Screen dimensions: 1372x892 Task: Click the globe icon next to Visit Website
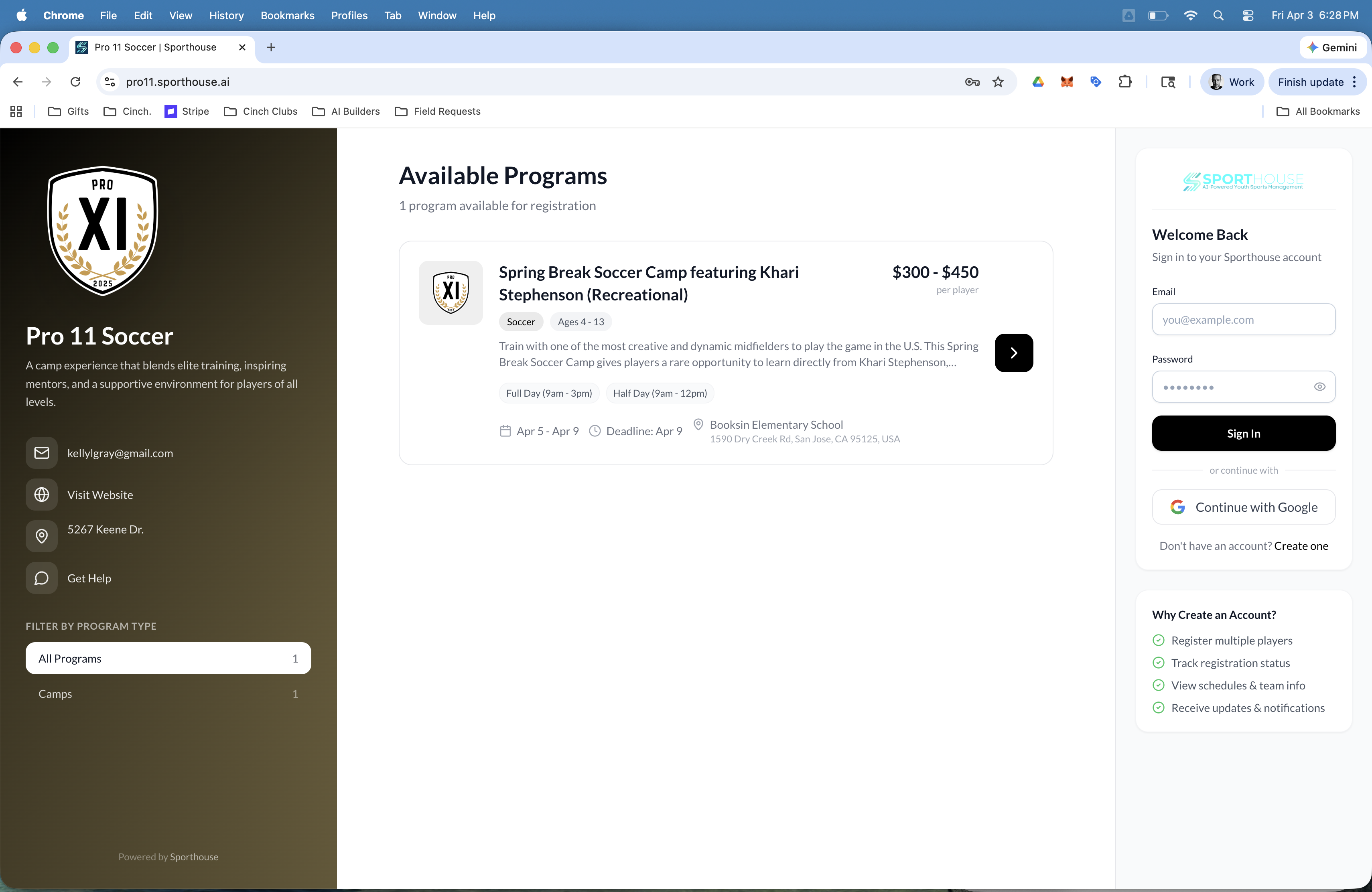coord(41,495)
